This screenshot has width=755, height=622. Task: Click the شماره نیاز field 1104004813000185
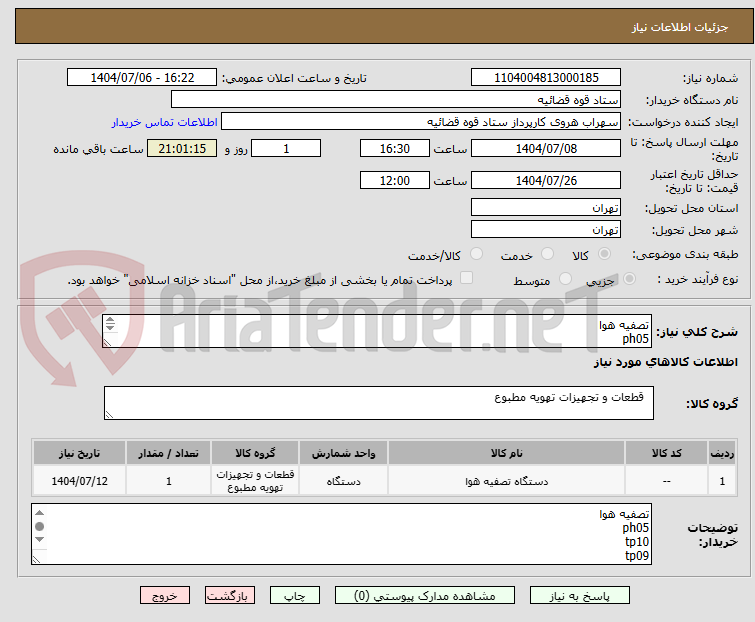coord(546,78)
